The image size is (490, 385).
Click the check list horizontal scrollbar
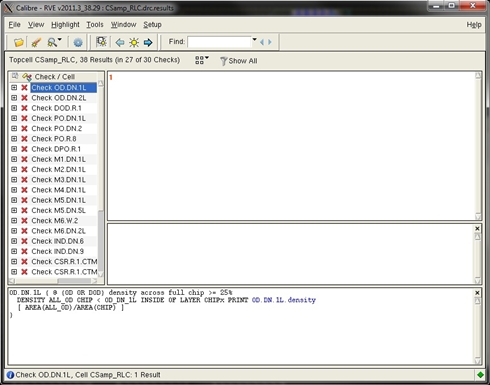click(x=53, y=281)
